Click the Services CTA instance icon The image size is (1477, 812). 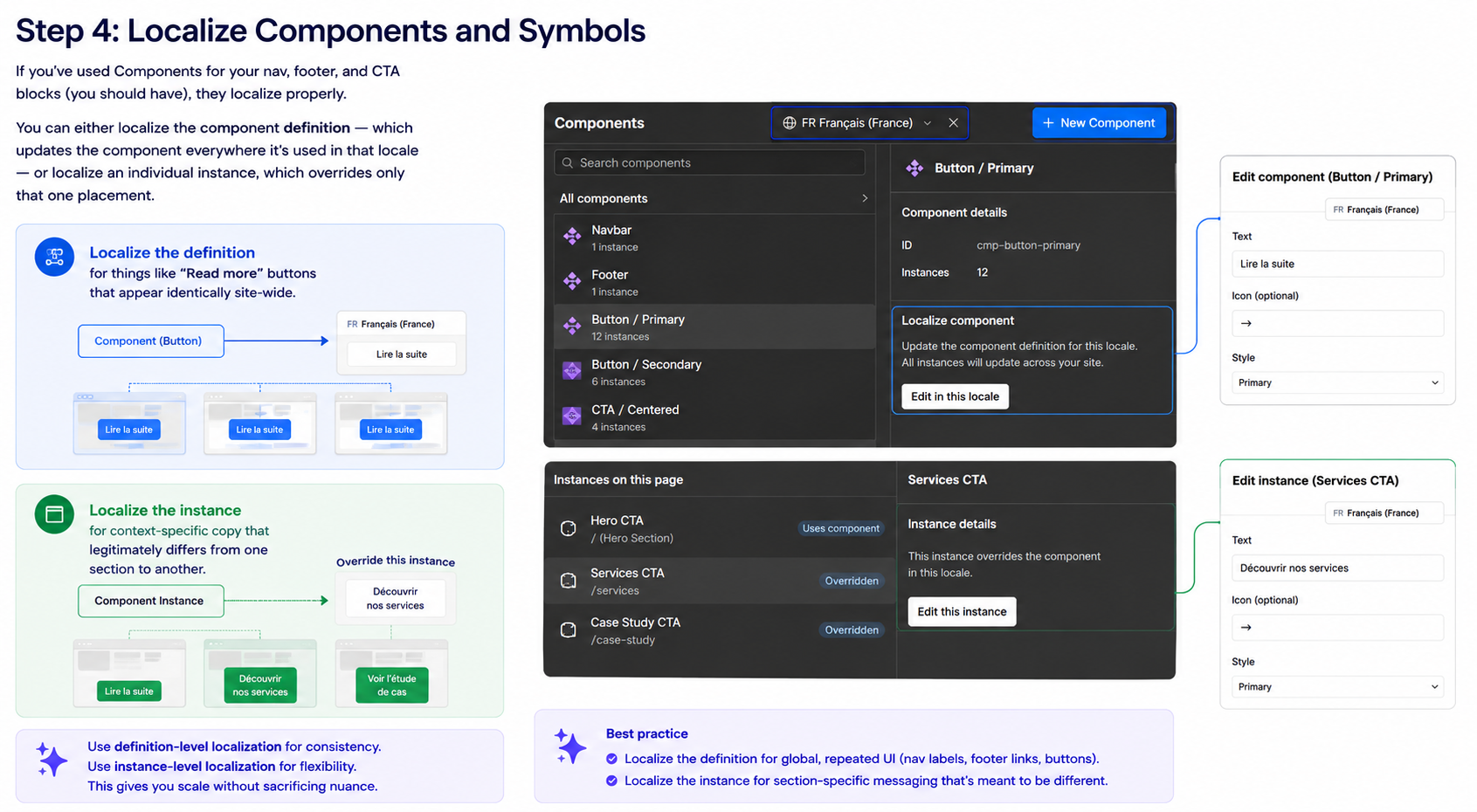tap(569, 581)
